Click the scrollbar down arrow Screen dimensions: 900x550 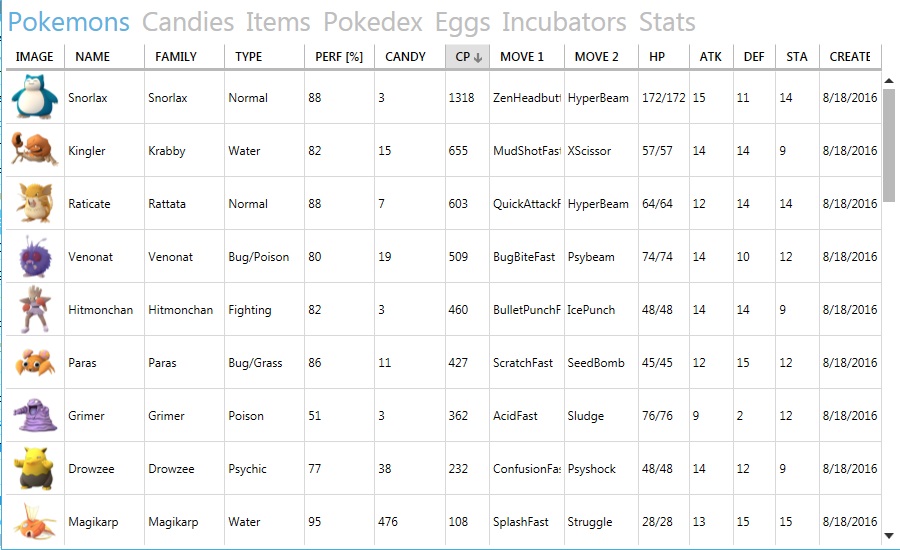[889, 536]
